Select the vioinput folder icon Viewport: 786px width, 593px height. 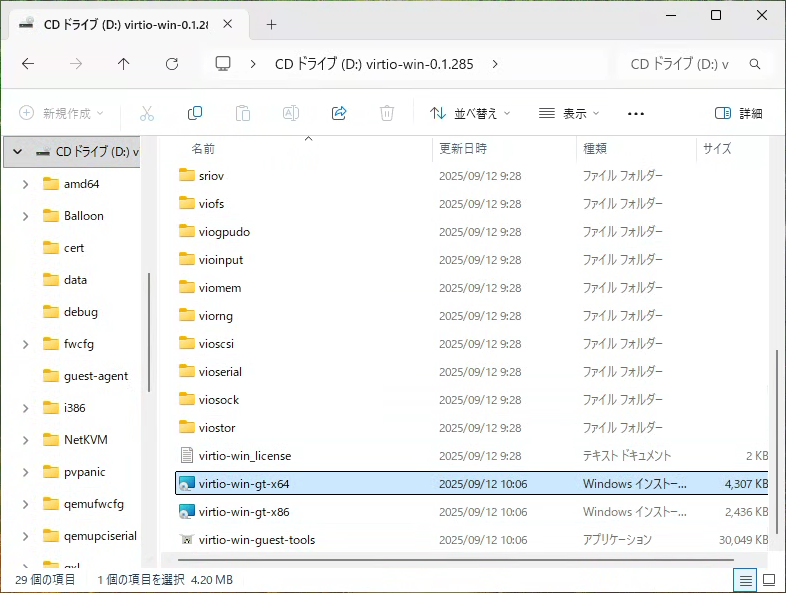click(186, 260)
